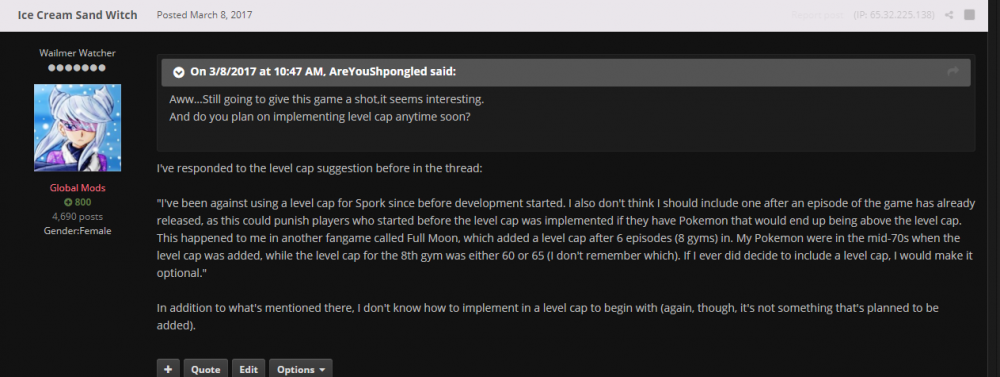The image size is (1000, 377).
Task: Tick the post moderation checkbox
Action: pos(969,15)
